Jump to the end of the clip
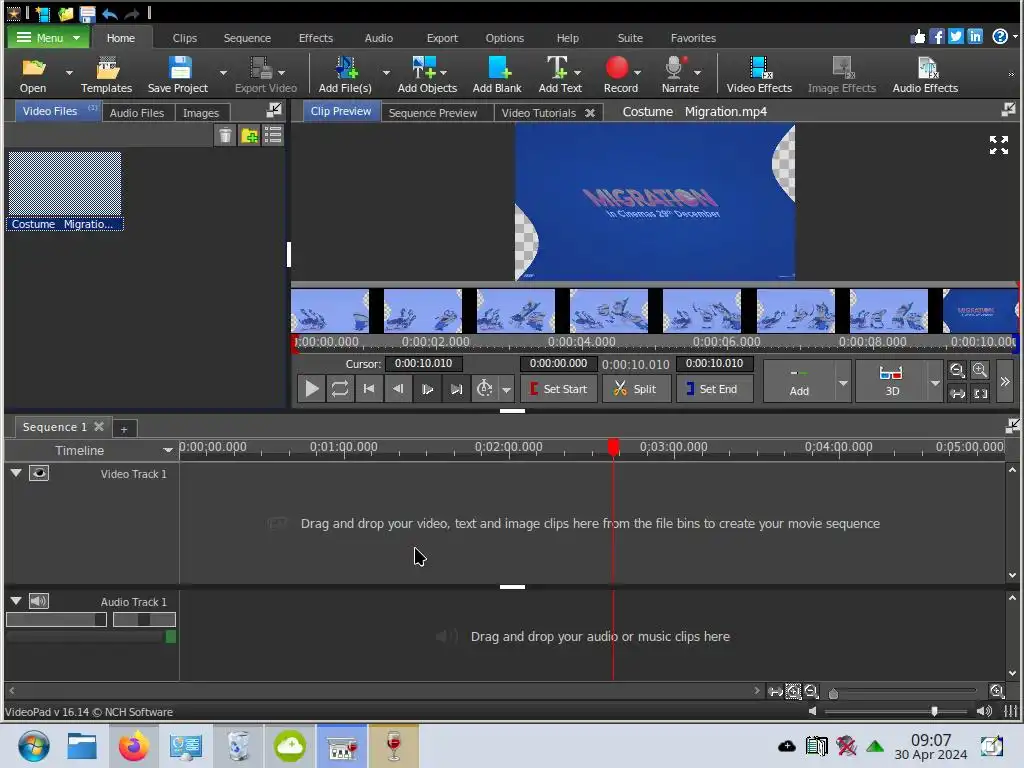Viewport: 1024px width, 768px height. (456, 389)
